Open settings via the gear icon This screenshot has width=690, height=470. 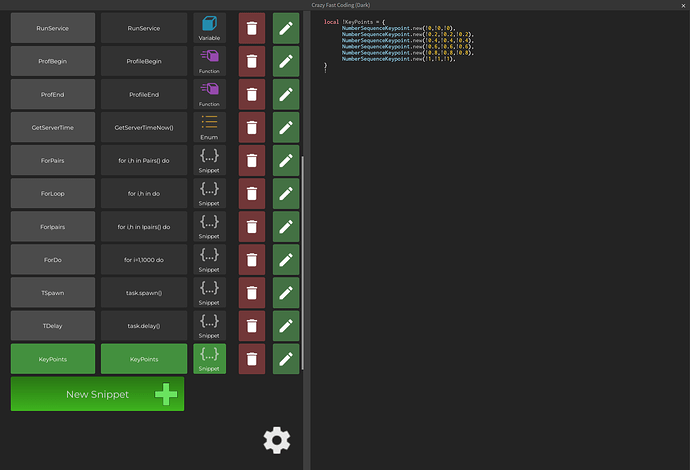(277, 440)
